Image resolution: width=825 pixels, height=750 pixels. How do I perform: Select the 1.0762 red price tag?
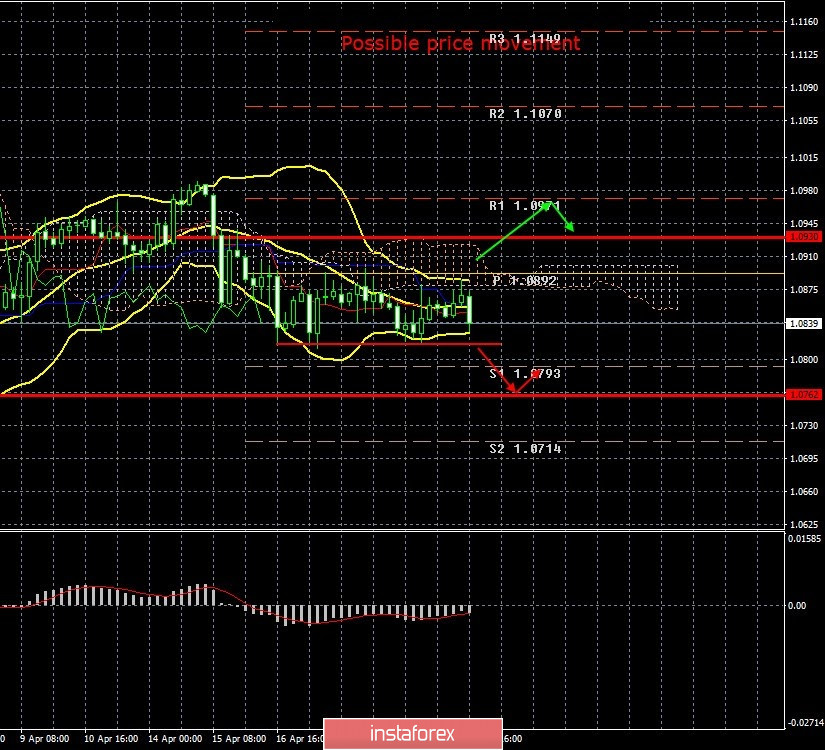click(x=803, y=394)
